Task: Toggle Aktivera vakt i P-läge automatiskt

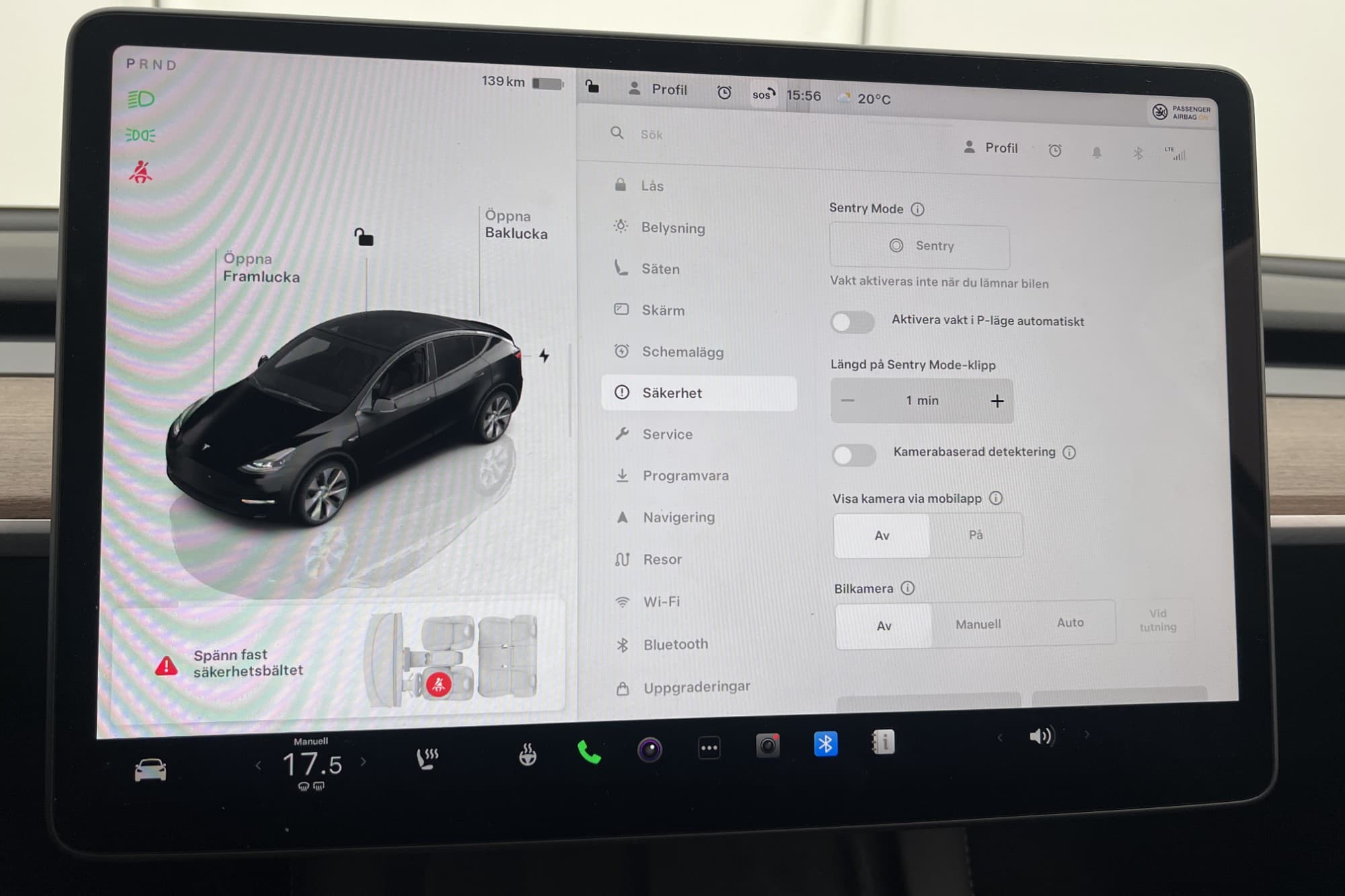Action: (852, 322)
